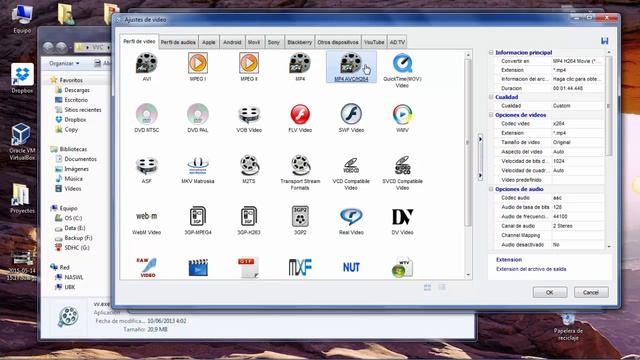Open the Organizar menu in Explorer
Viewport: 640px width, 360px height.
point(64,63)
